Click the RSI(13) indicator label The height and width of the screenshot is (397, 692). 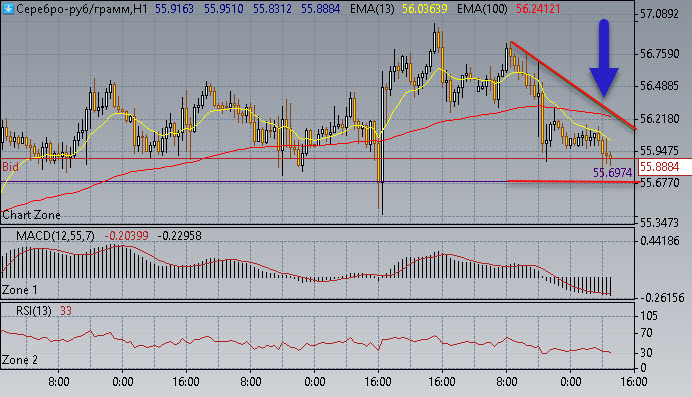tap(34, 311)
